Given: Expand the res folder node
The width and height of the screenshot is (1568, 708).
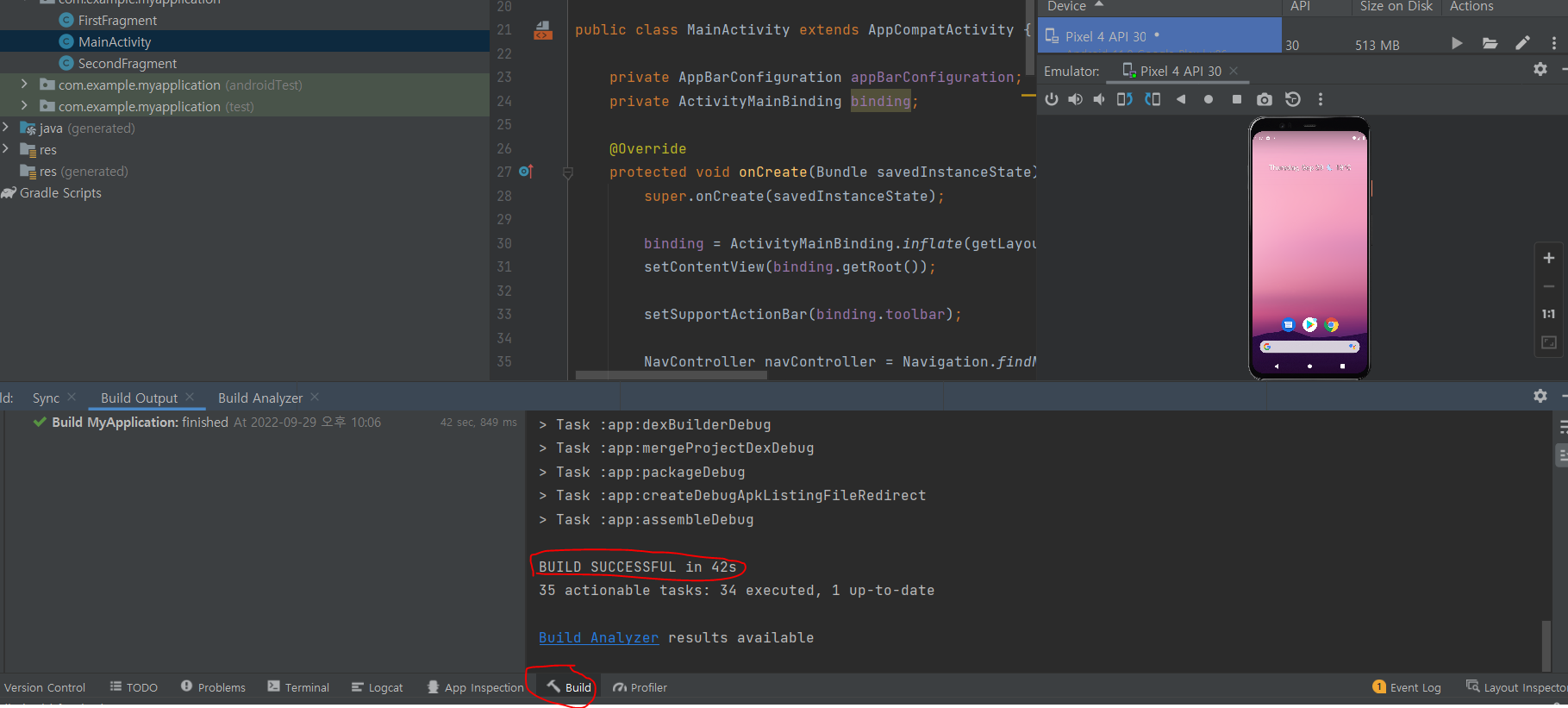Looking at the screenshot, I should 6,149.
